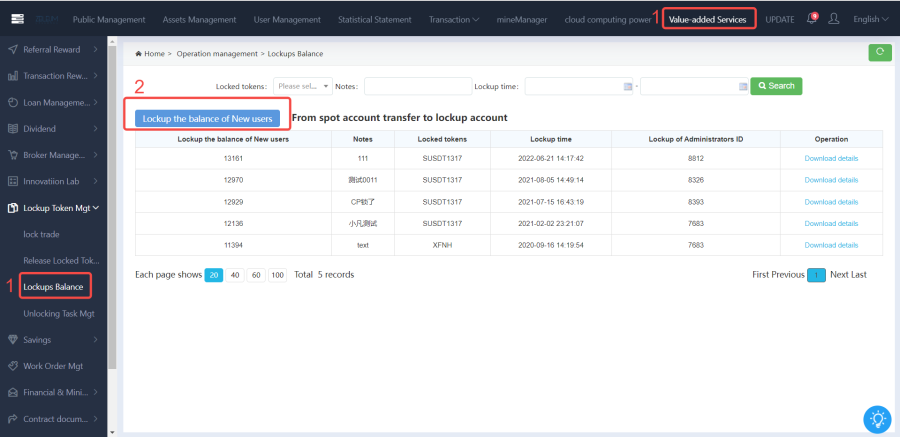Go to page 1 in pagination
This screenshot has height=437, width=900.
tap(816, 275)
